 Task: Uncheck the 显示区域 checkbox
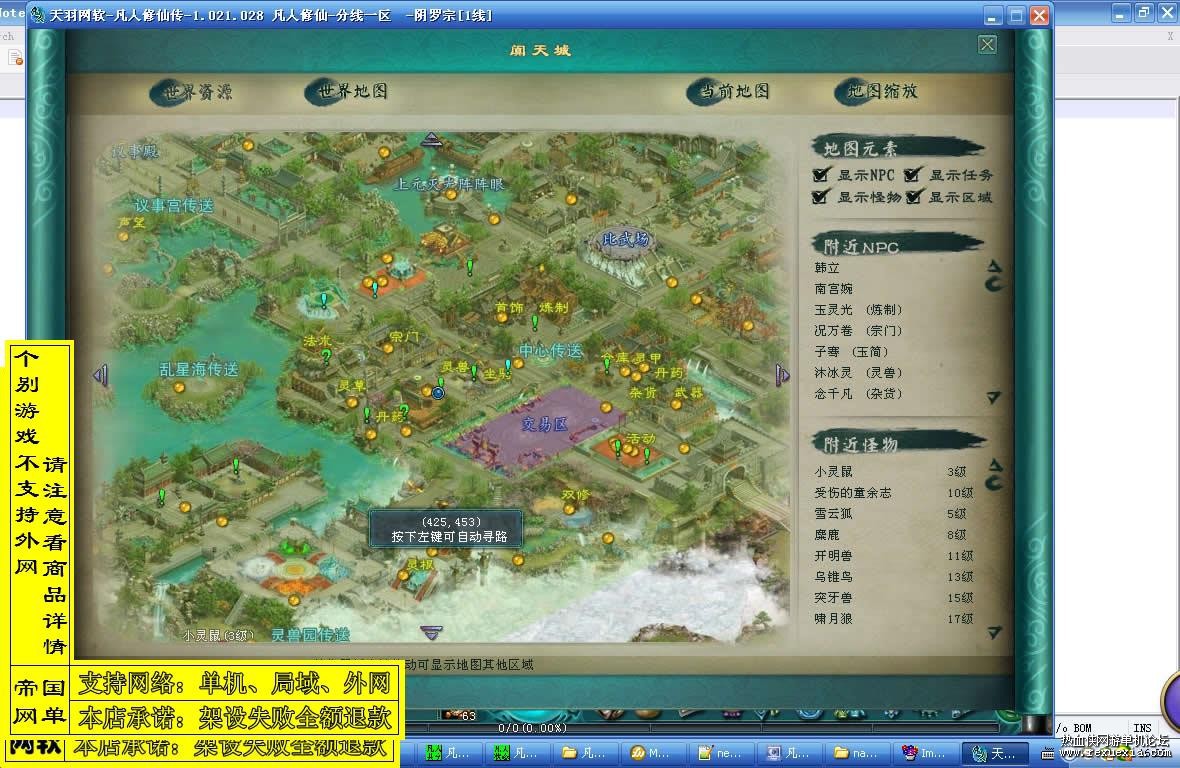click(914, 197)
